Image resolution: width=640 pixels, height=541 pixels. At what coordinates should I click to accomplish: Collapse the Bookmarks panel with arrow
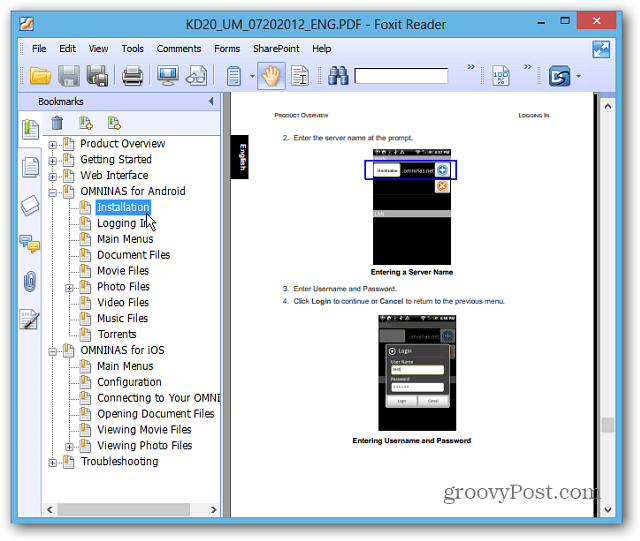point(211,101)
